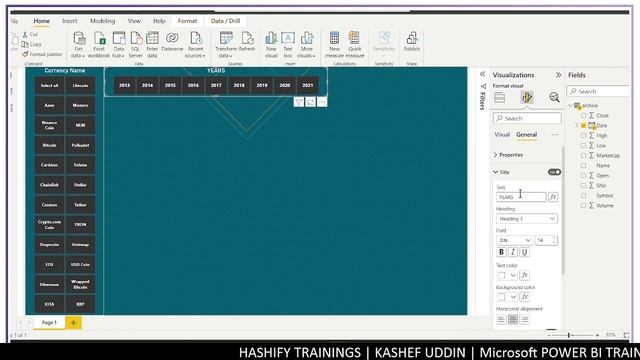Click the Refresh icon in Queries
Screen dimensions: 640x360
tap(247, 38)
